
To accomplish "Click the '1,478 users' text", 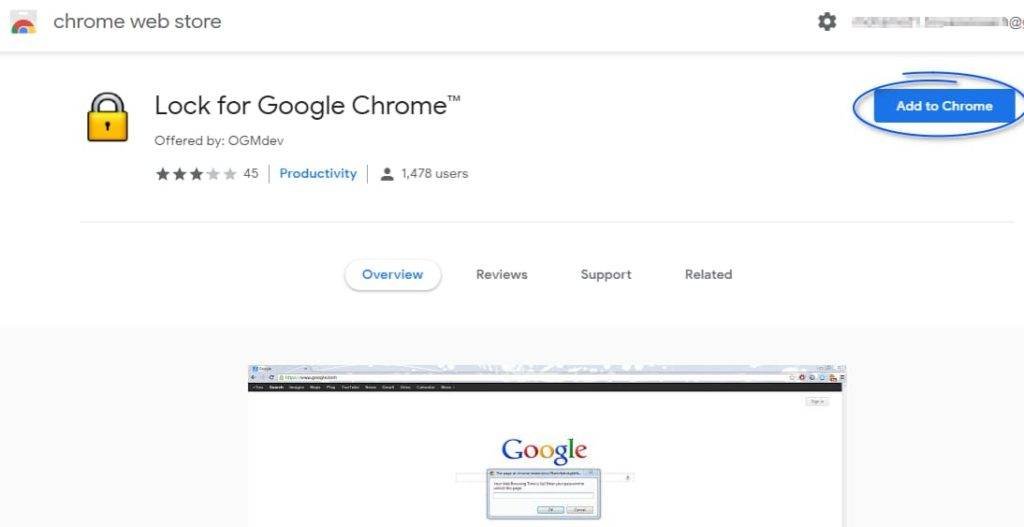I will (434, 174).
